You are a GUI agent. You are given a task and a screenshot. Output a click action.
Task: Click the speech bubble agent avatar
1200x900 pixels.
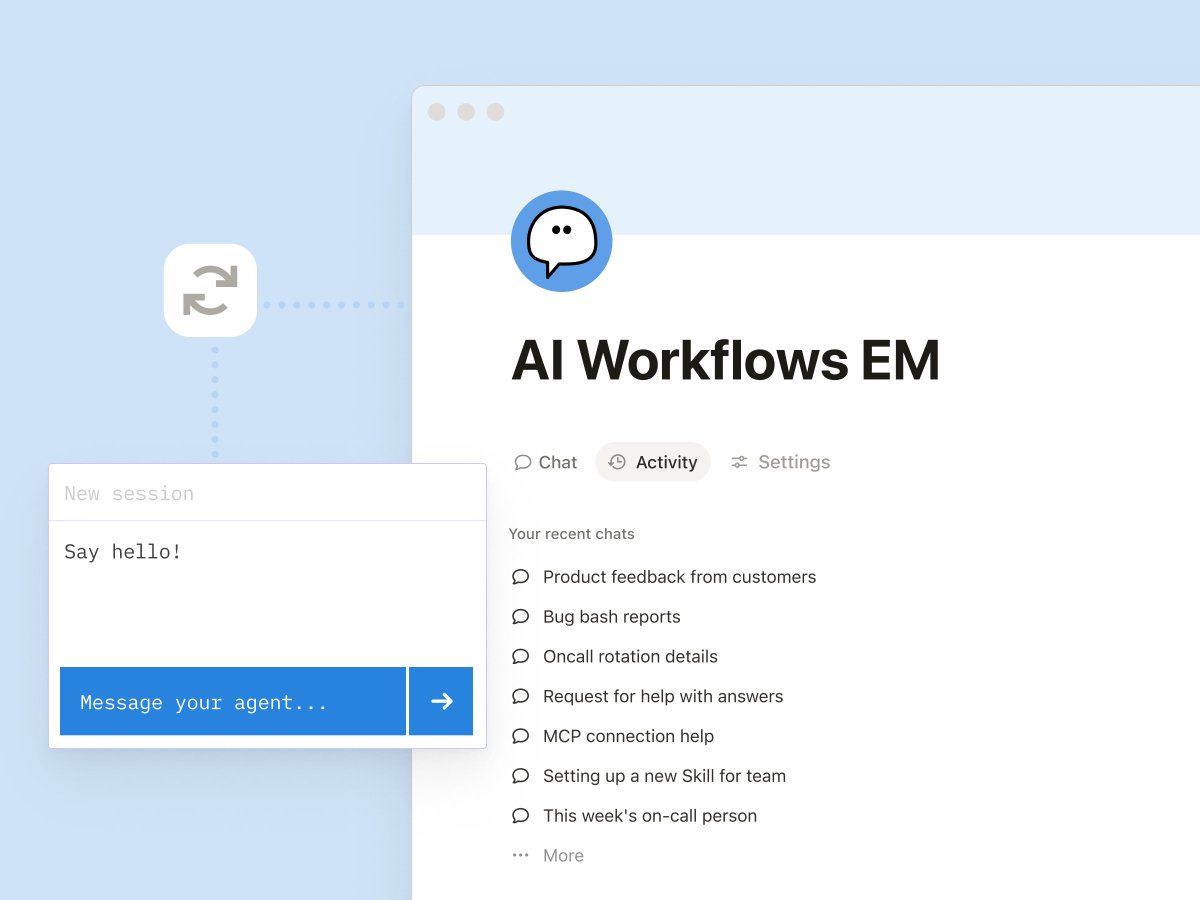(561, 241)
